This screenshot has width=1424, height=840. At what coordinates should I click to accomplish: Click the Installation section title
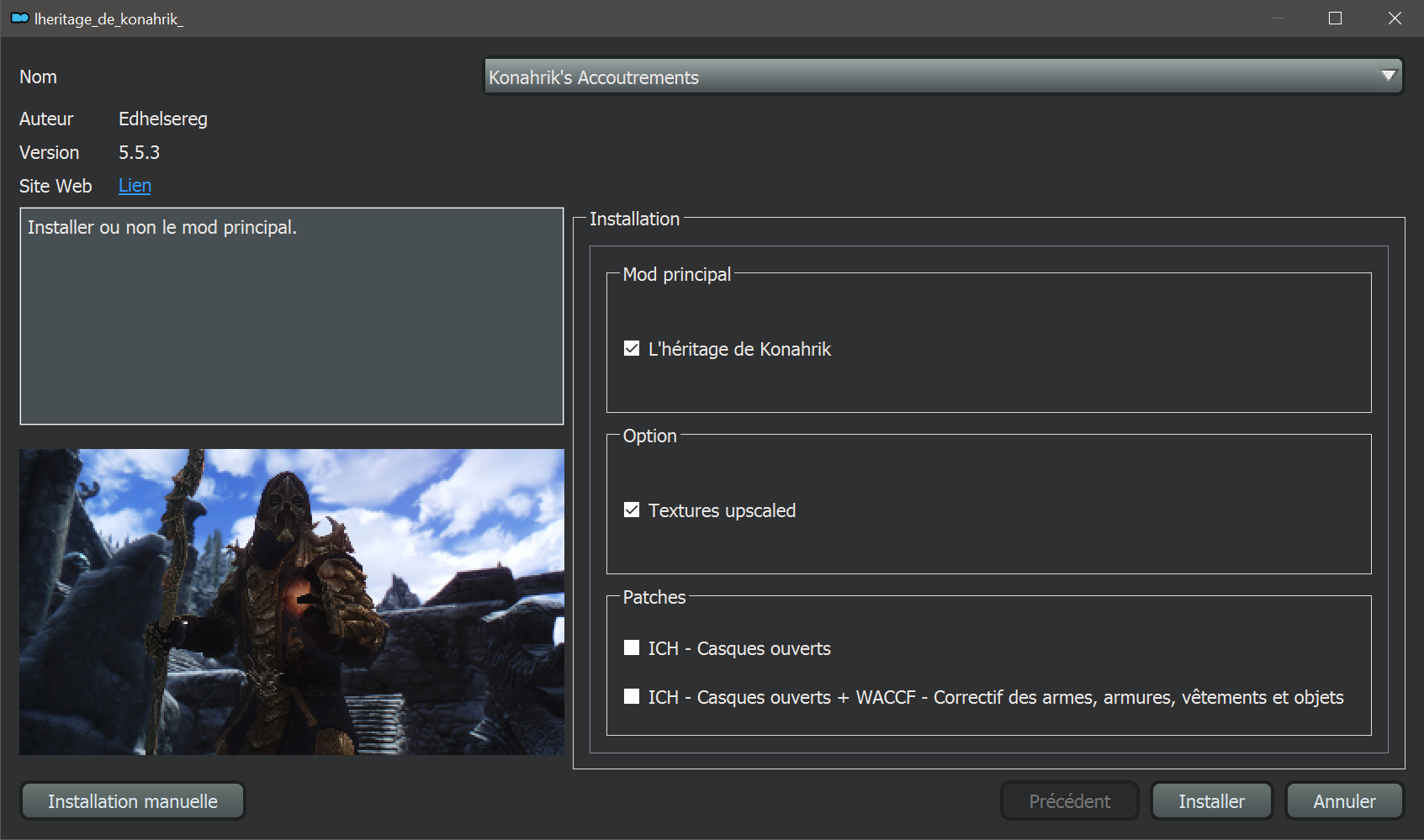(634, 219)
